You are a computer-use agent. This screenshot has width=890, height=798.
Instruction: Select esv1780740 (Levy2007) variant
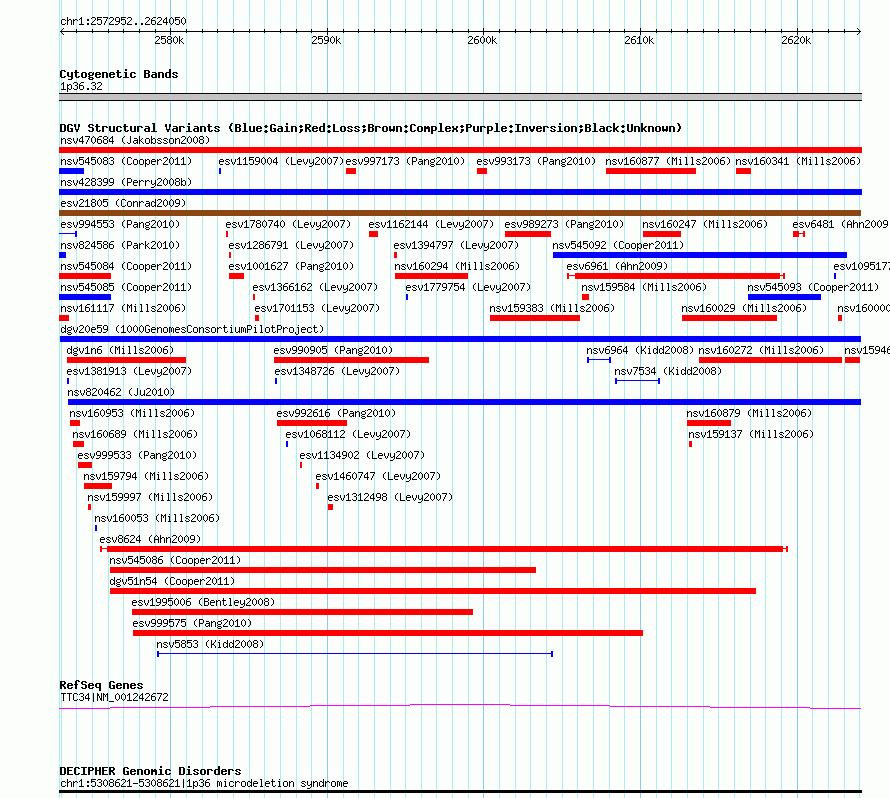227,234
